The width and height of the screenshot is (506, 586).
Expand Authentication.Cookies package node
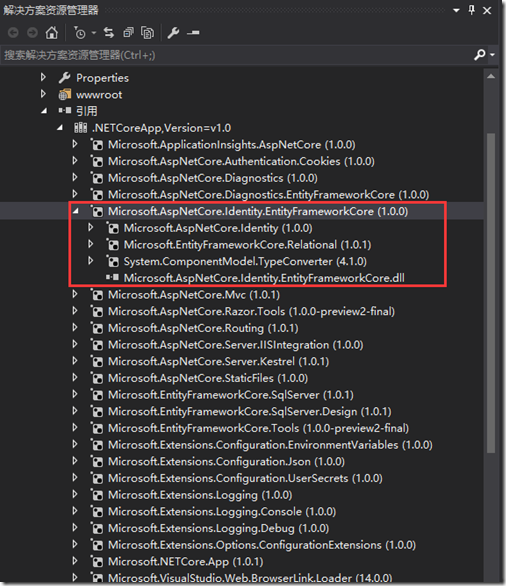[75, 161]
